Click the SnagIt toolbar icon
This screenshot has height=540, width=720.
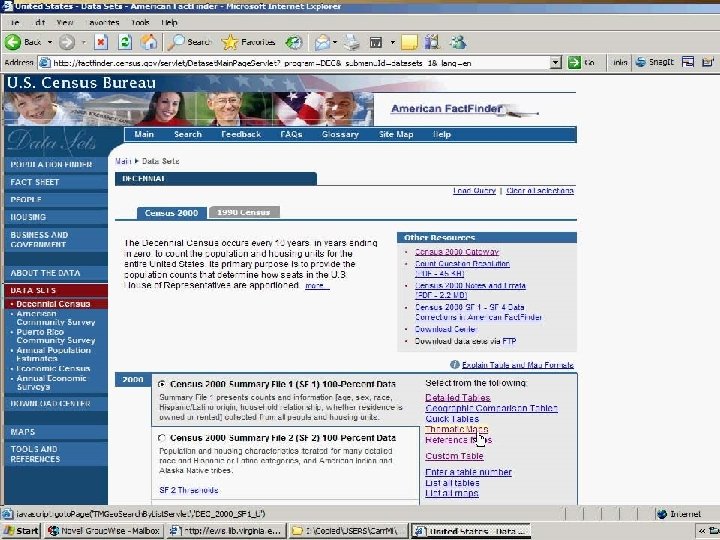(641, 62)
